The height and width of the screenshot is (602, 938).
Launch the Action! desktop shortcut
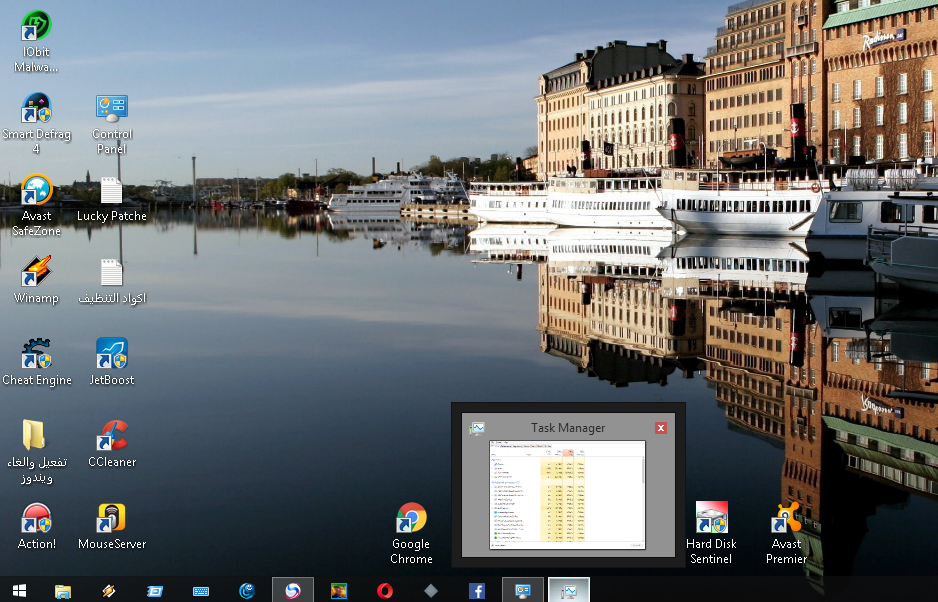tap(37, 518)
